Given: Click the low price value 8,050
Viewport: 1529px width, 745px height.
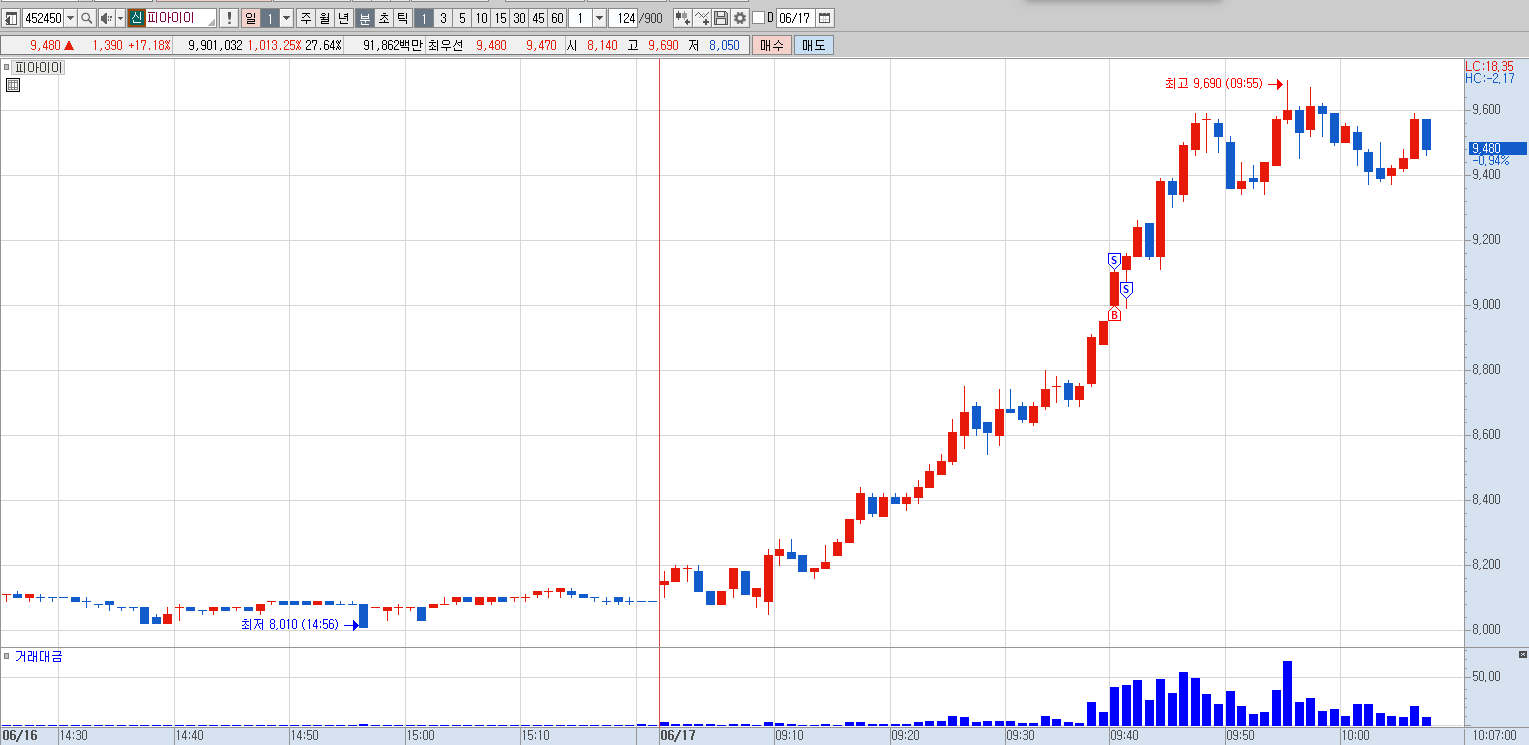Looking at the screenshot, I should [x=725, y=45].
